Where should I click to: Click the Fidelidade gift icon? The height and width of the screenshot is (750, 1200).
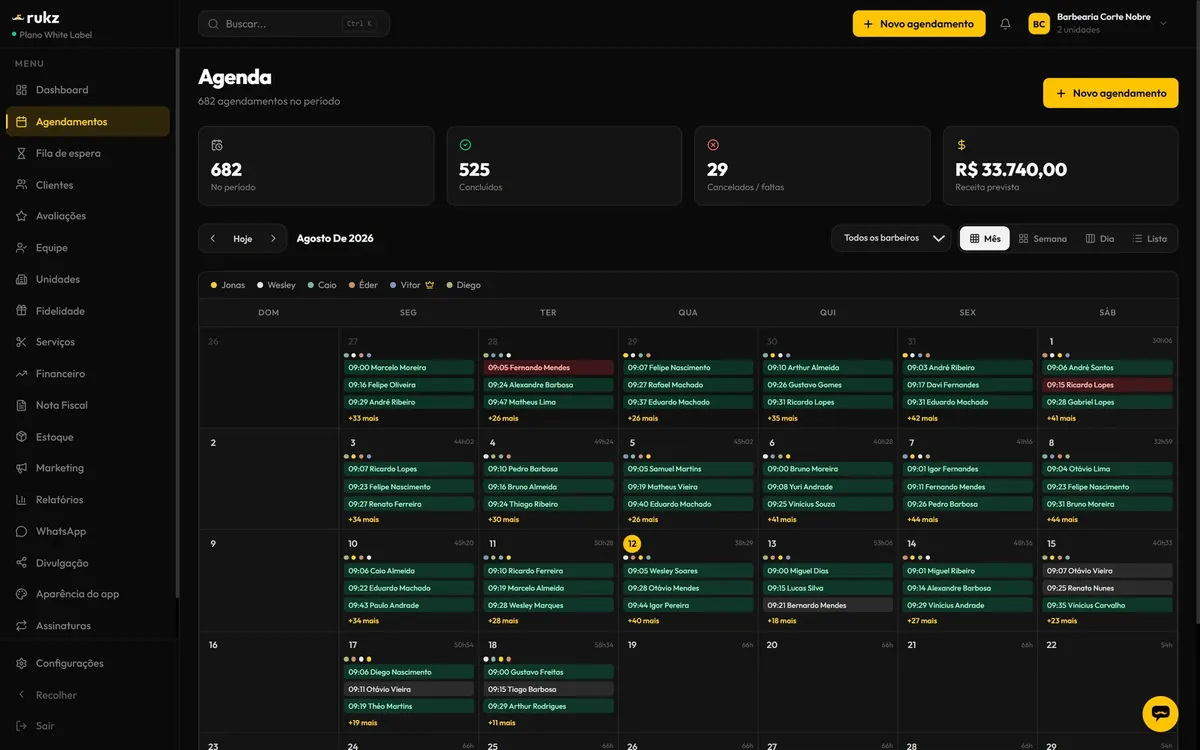[x=22, y=311]
